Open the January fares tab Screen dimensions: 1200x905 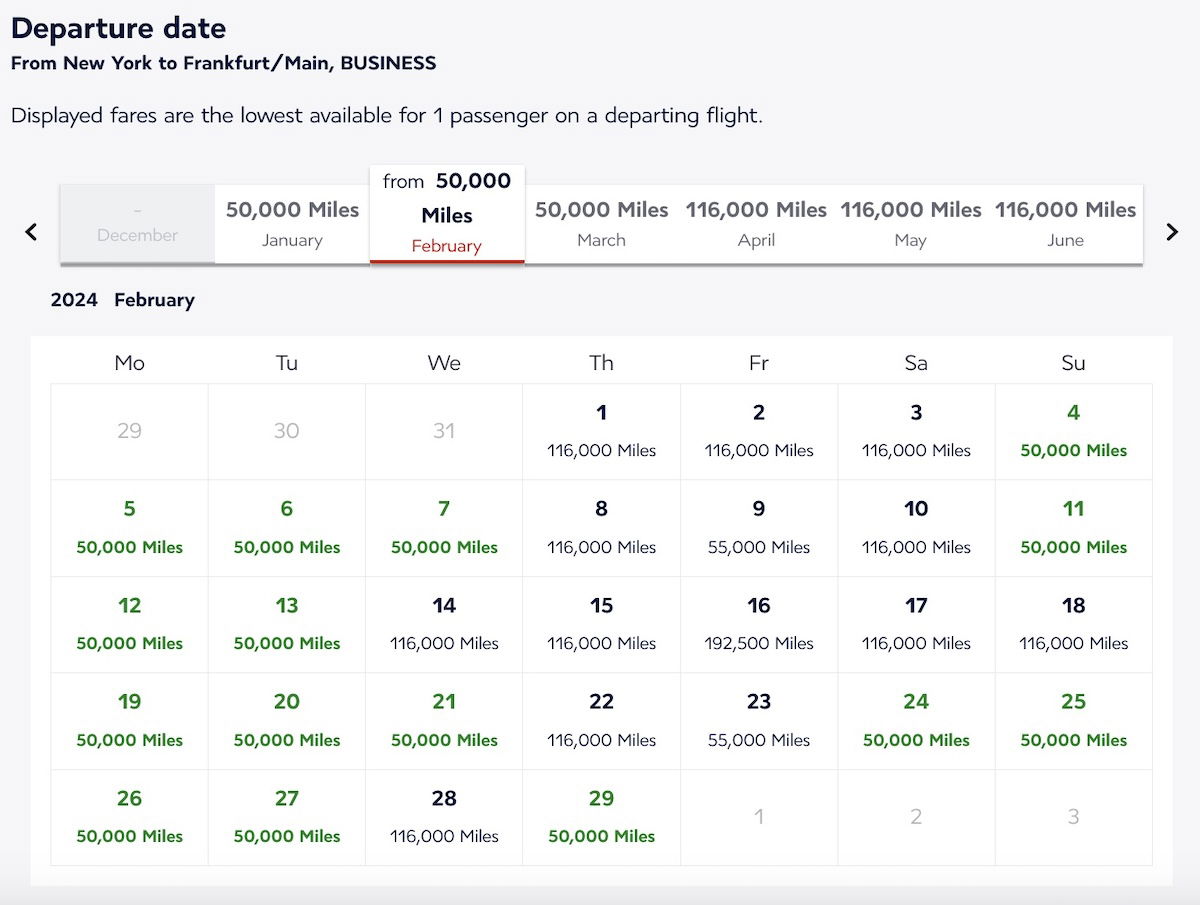click(x=291, y=224)
